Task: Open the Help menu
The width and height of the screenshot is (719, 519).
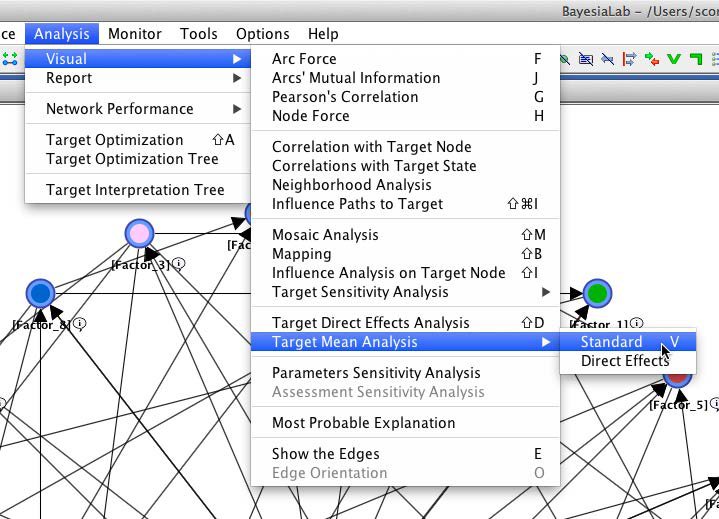Action: point(323,33)
